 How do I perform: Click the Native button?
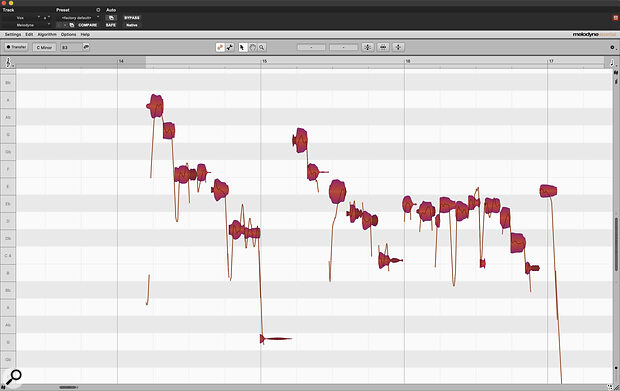[132, 25]
